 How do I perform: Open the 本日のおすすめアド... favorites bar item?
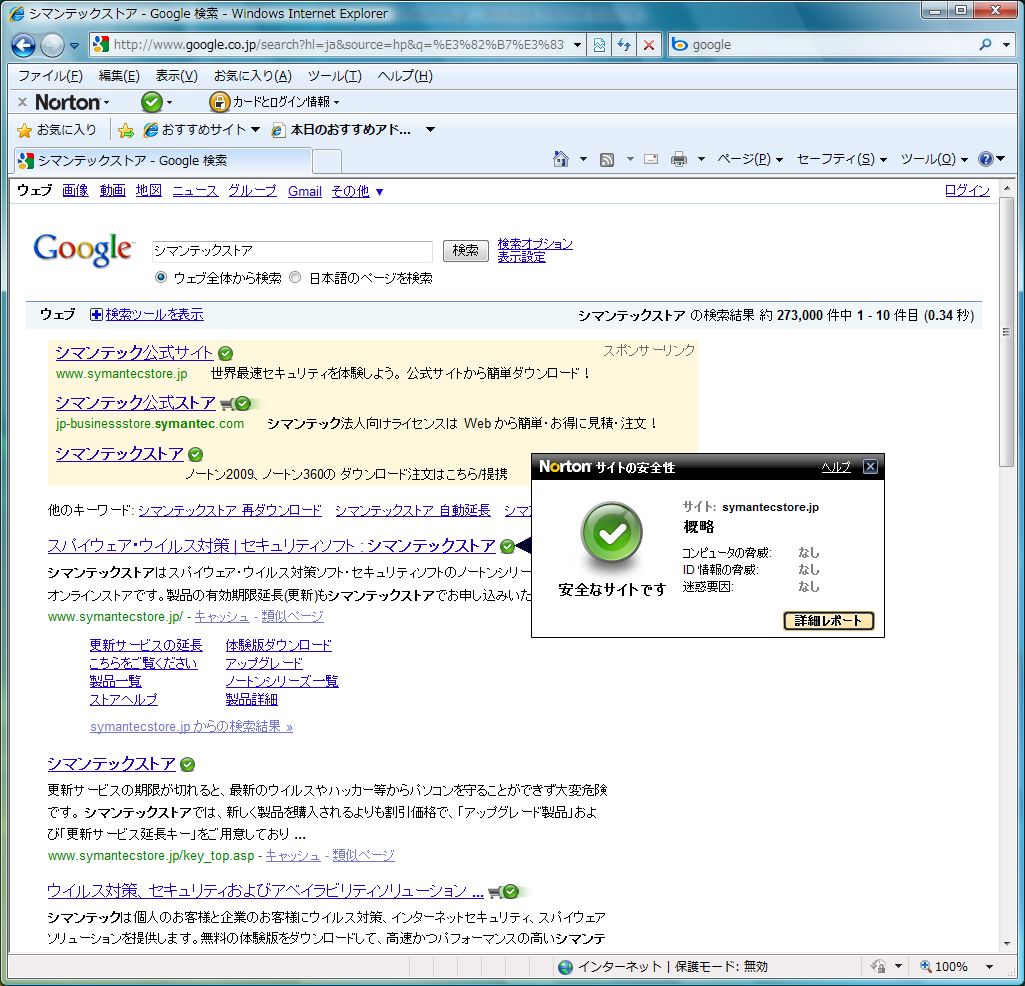pyautogui.click(x=342, y=130)
